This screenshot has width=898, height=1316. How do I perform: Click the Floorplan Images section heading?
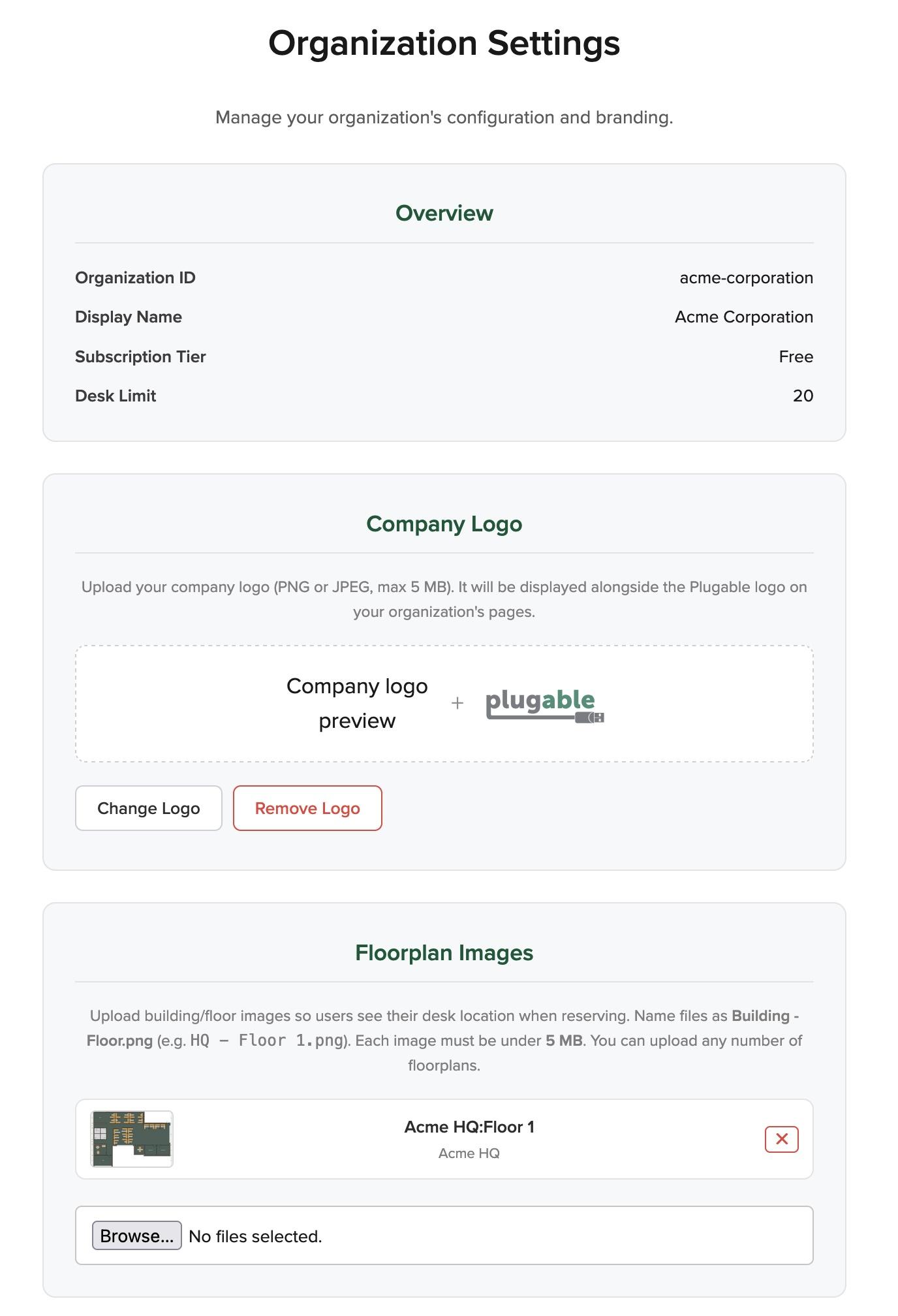pos(444,952)
